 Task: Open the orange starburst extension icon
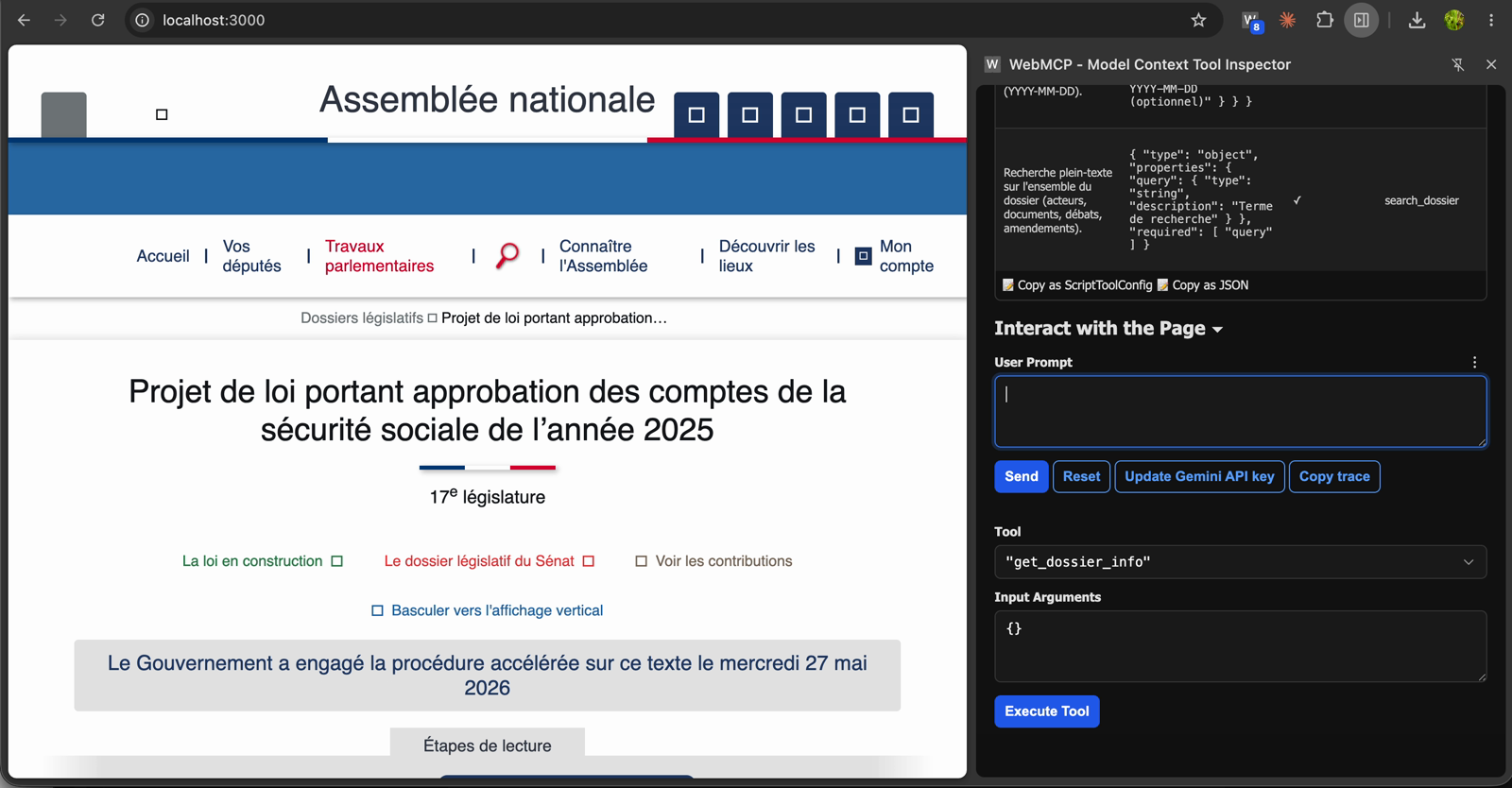pos(1287,20)
